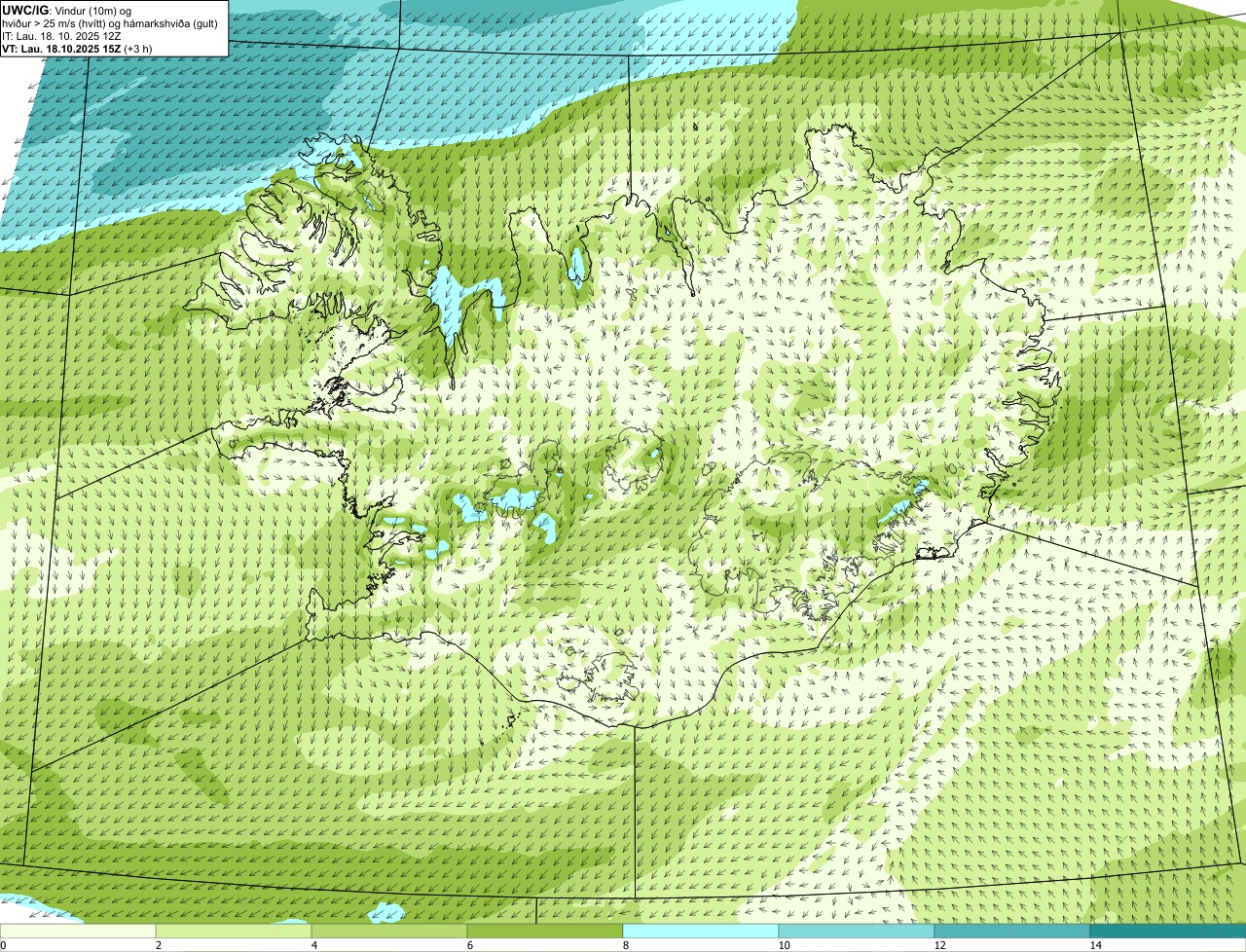This screenshot has height=952, width=1246.
Task: Click the 8–10 m/s light cyan legend swatch
Action: pos(701,931)
